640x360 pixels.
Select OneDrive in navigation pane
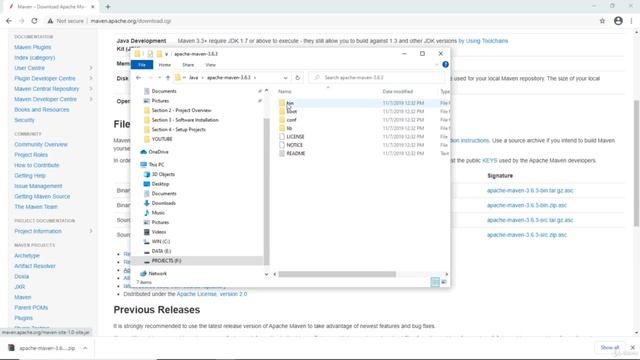[158, 152]
